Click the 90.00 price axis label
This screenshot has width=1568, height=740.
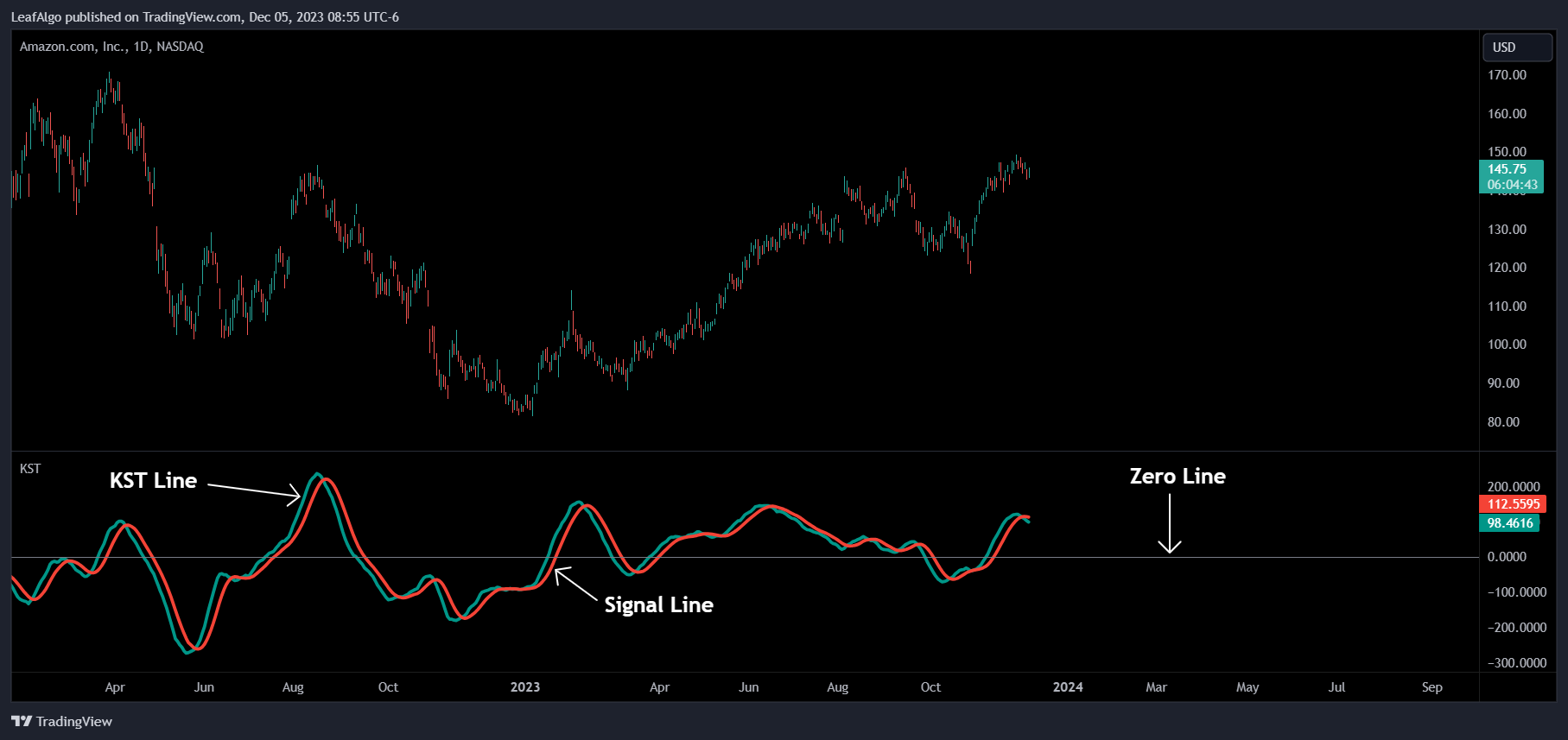pos(1503,383)
